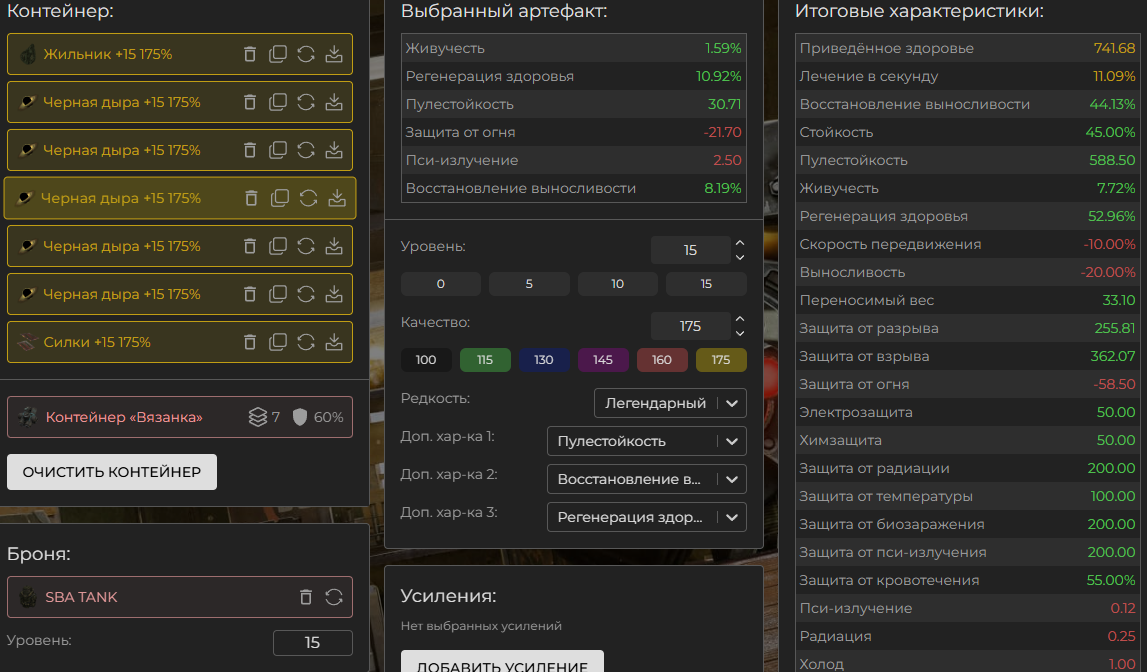Viewport: 1147px width, 672px height.
Task: Click the swap arrows icon on SBA TANK
Action: click(x=334, y=597)
